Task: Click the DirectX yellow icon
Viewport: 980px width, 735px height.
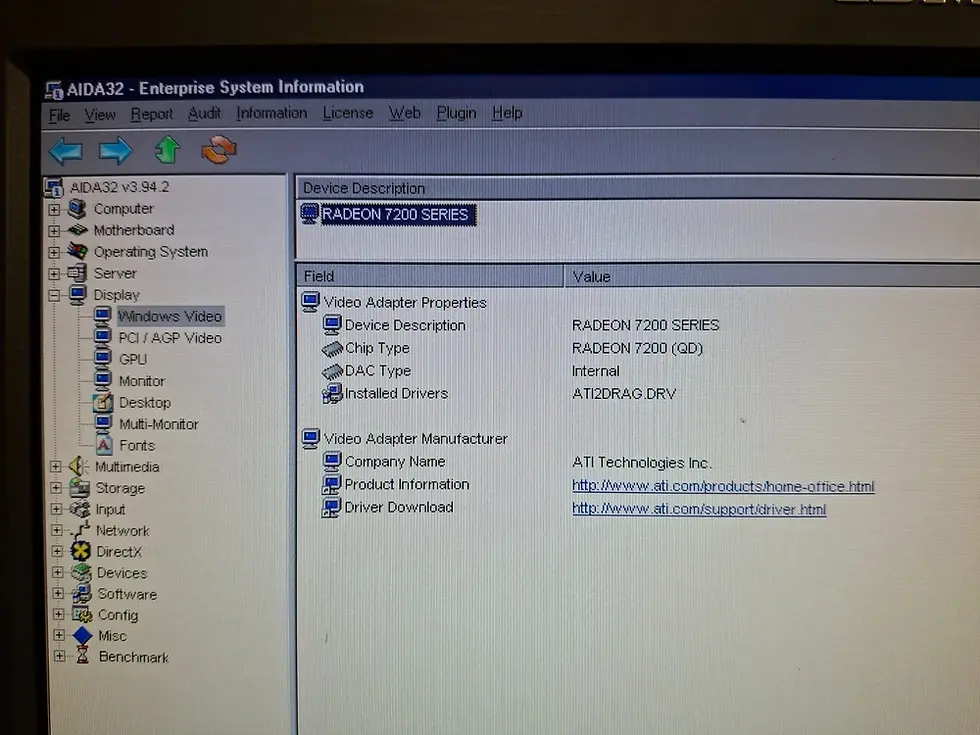Action: [81, 551]
